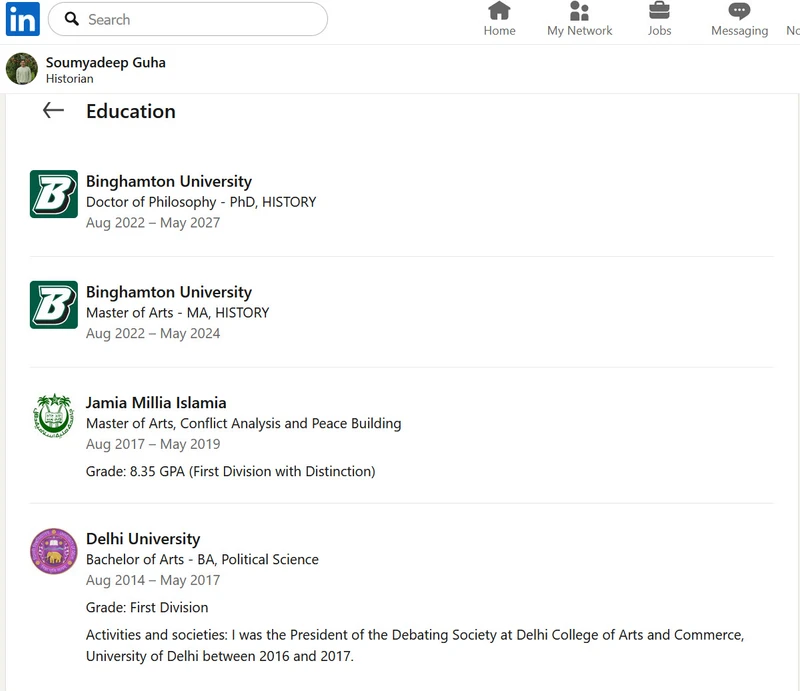Screen dimensions: 800x691
Task: Click Soumyadeep Guha's profile photo
Action: click(x=22, y=69)
